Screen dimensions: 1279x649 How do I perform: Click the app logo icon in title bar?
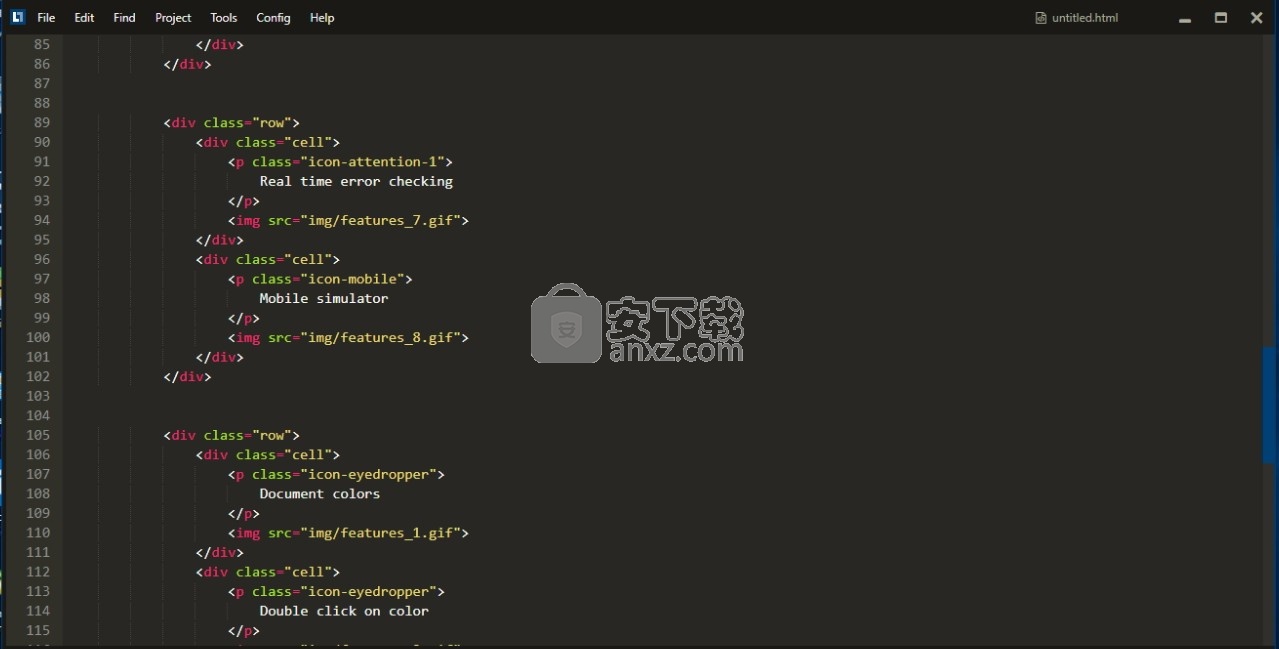(17, 17)
